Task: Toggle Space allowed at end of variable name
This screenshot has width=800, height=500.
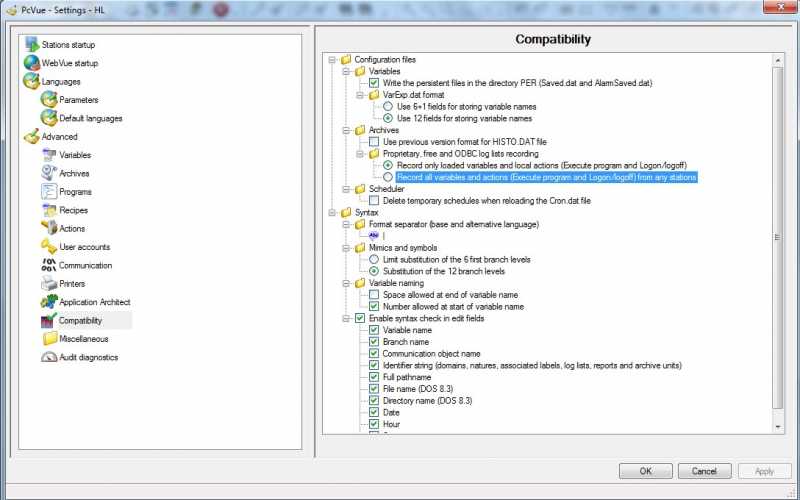Action: coord(374,295)
